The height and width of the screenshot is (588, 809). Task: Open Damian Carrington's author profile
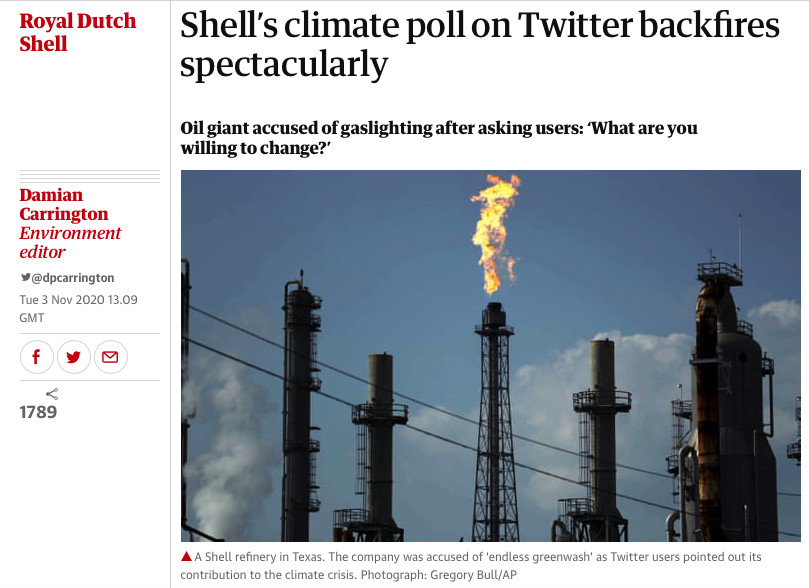[63, 204]
